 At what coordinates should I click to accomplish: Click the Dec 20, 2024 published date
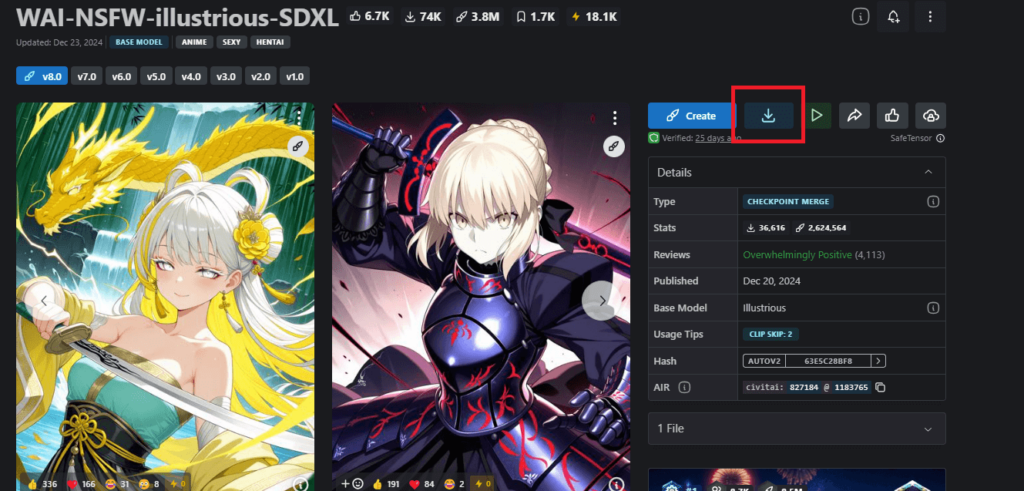pos(772,281)
